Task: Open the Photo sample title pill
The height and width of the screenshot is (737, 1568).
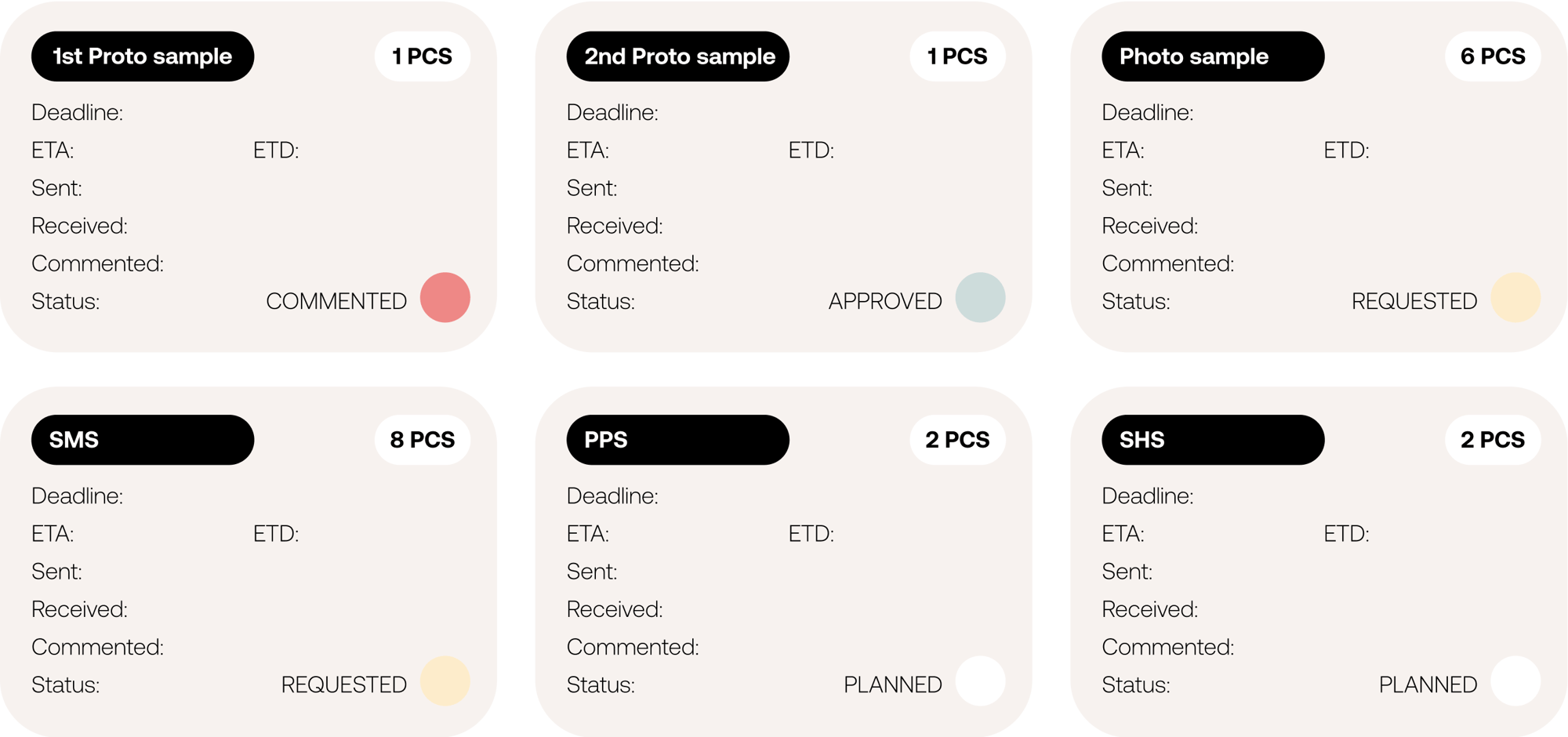Action: pyautogui.click(x=1213, y=56)
